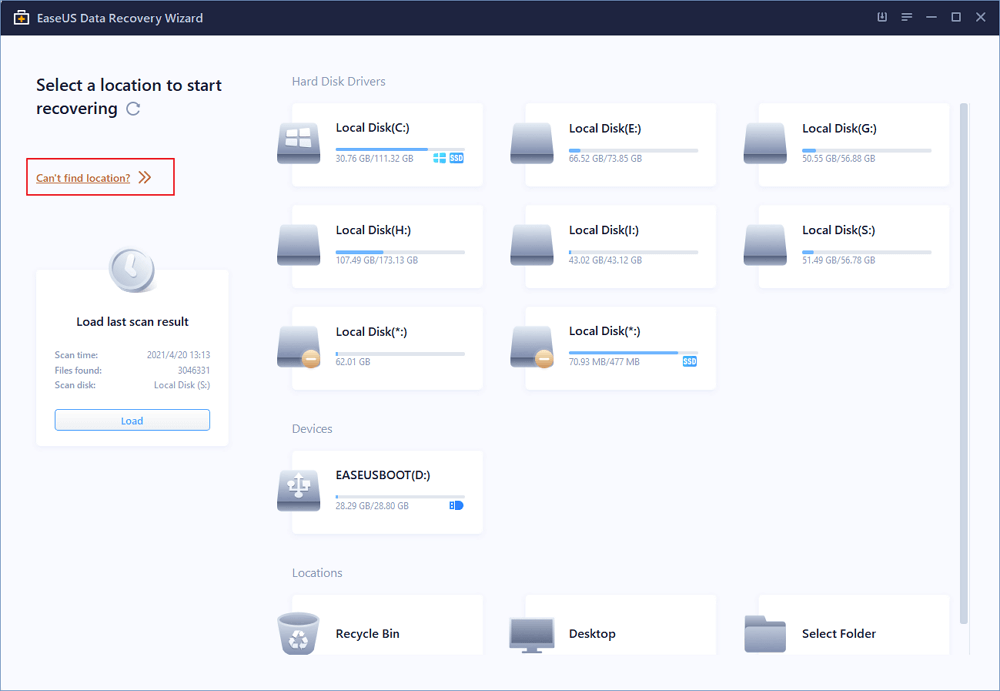This screenshot has height=691, width=1000.
Task: Click the 50.55 GB/56.88 GB size text
Action: (839, 158)
